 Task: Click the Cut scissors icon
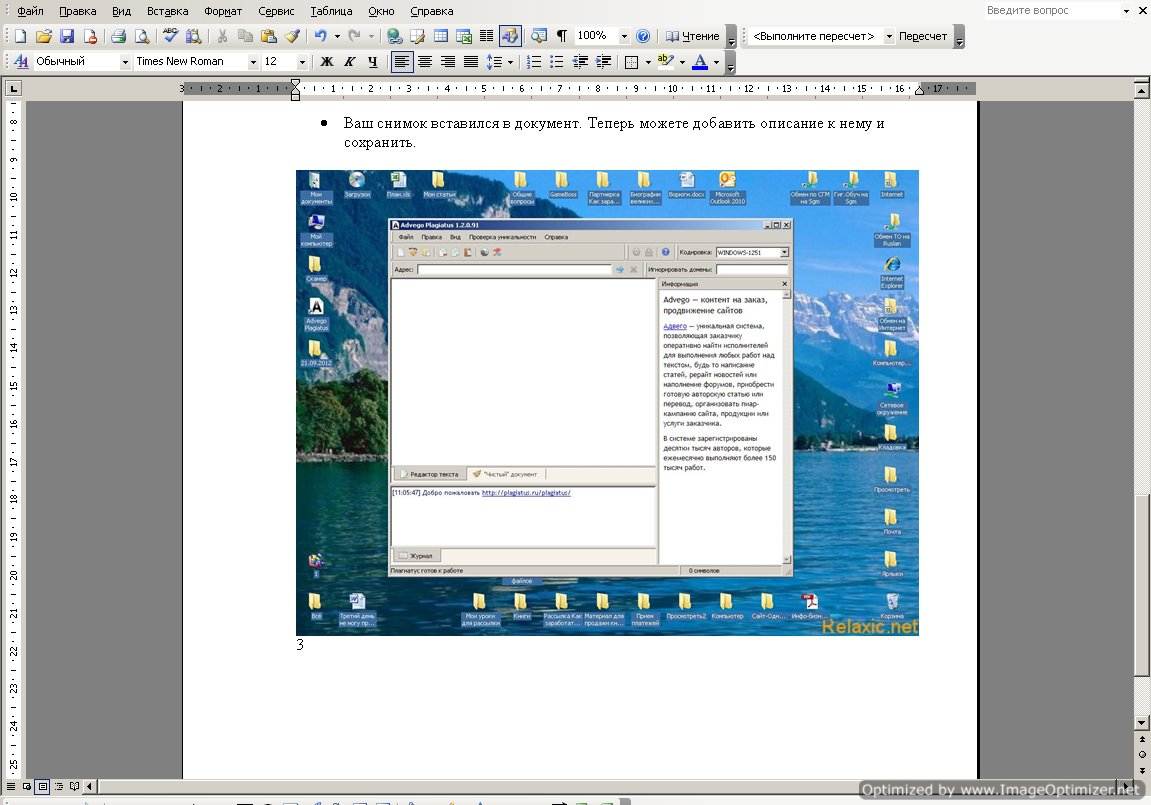222,36
